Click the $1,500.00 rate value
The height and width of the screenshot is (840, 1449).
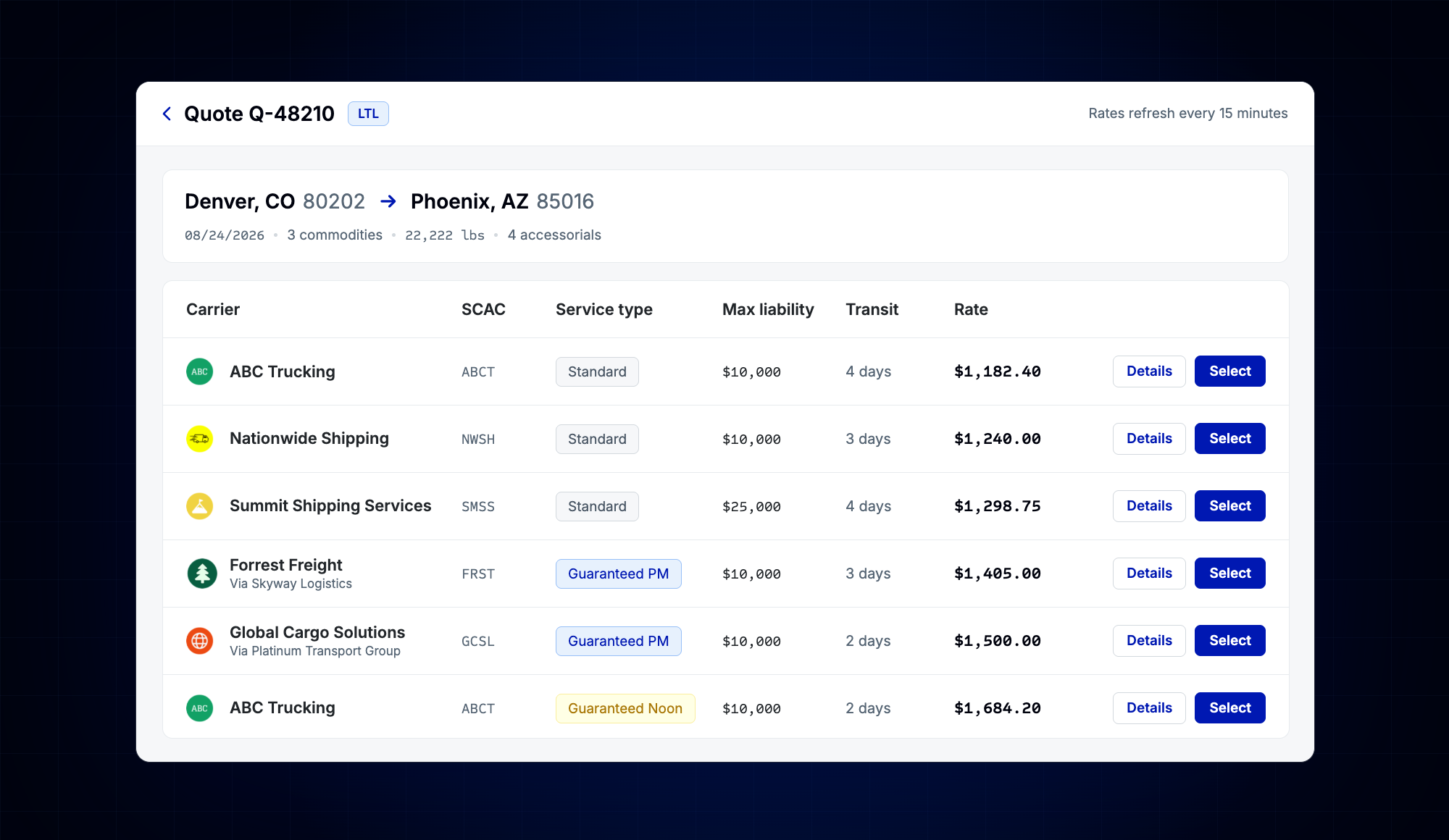click(998, 641)
